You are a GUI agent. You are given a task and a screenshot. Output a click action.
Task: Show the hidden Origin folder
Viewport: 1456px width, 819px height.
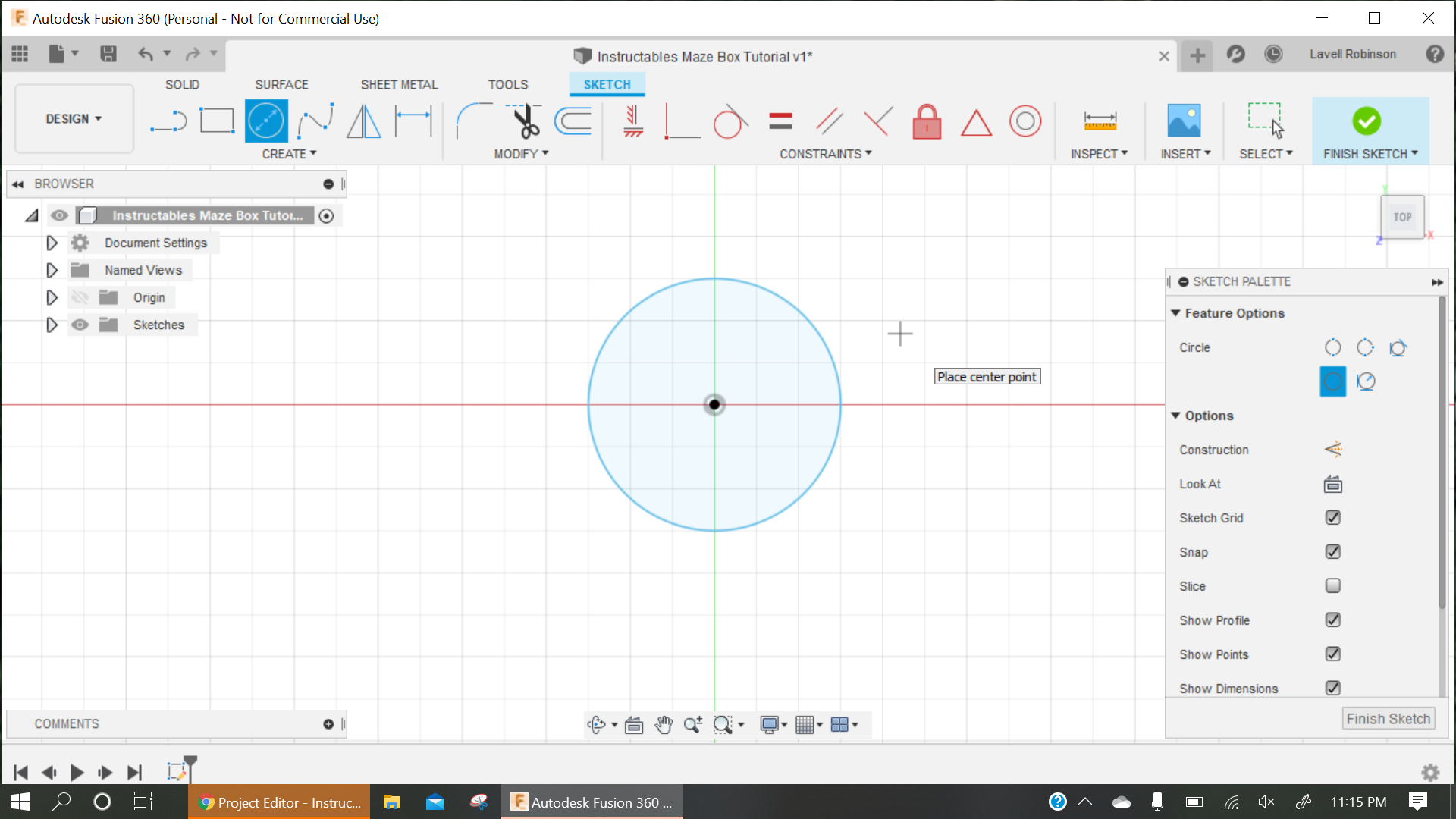(80, 297)
